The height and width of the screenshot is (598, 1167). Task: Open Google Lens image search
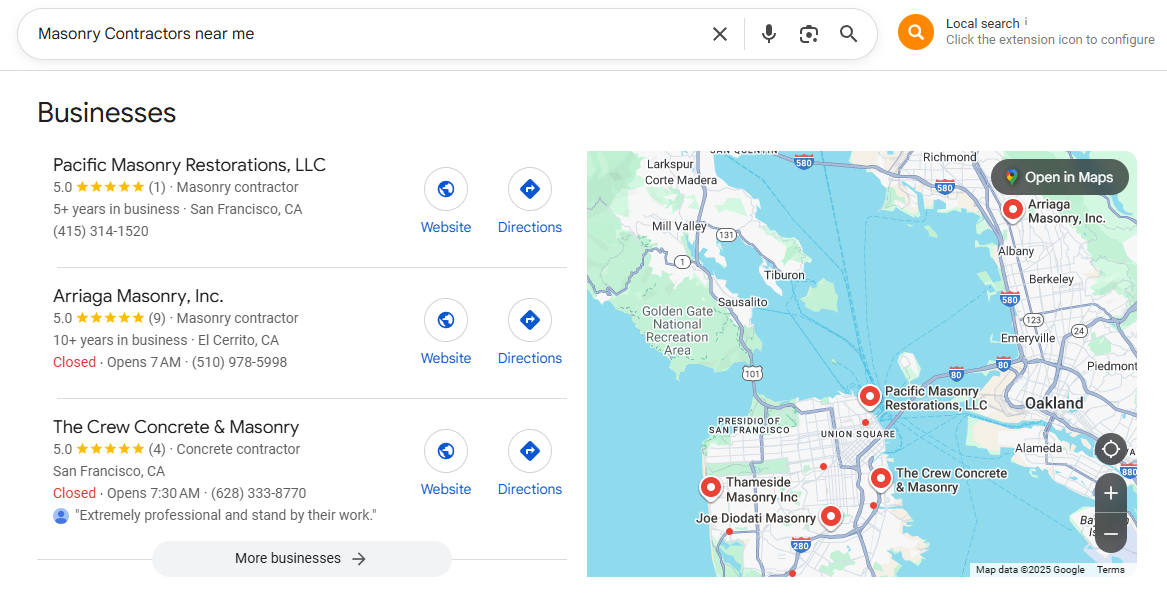pyautogui.click(x=809, y=34)
